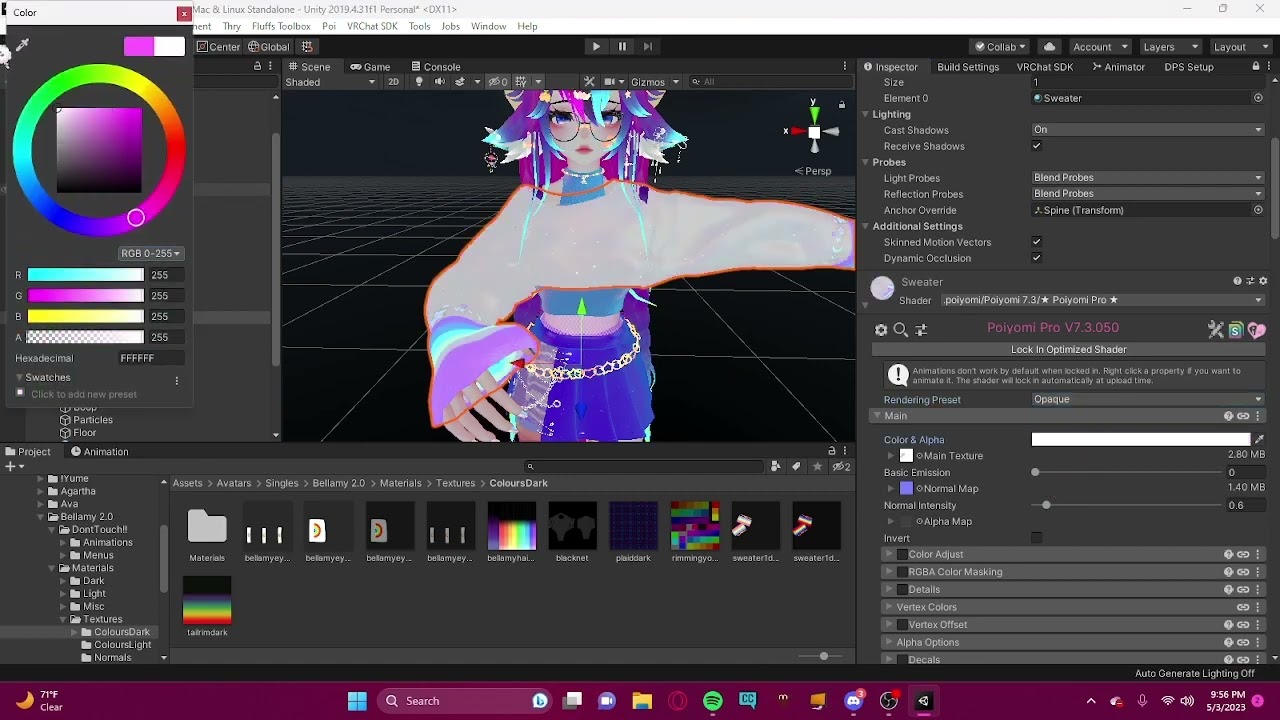The image size is (1280, 720).
Task: Toggle the Global rotation mode button
Action: (269, 46)
